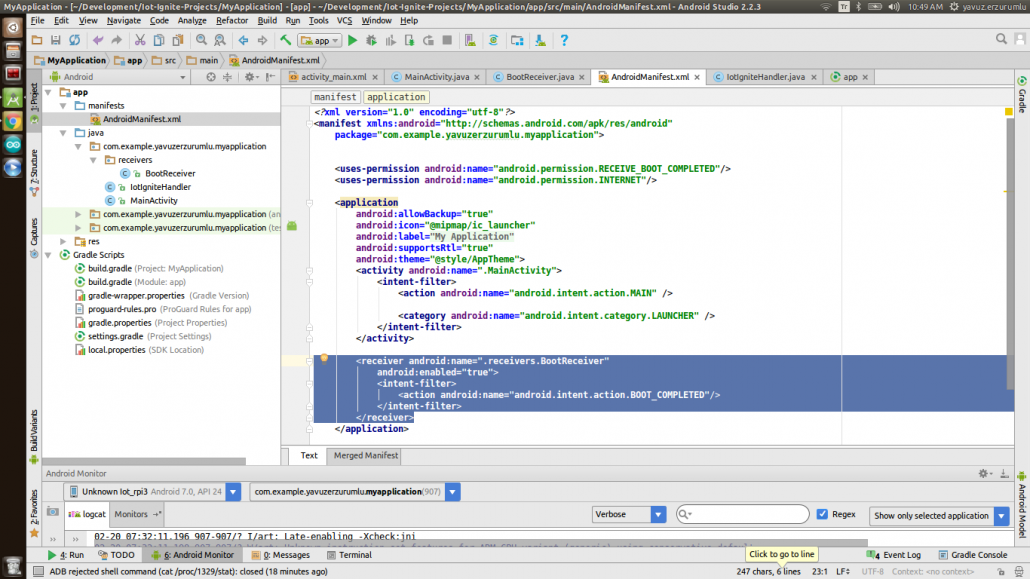This screenshot has width=1030, height=579.
Task: Open the TODO tool window
Action: click(116, 555)
